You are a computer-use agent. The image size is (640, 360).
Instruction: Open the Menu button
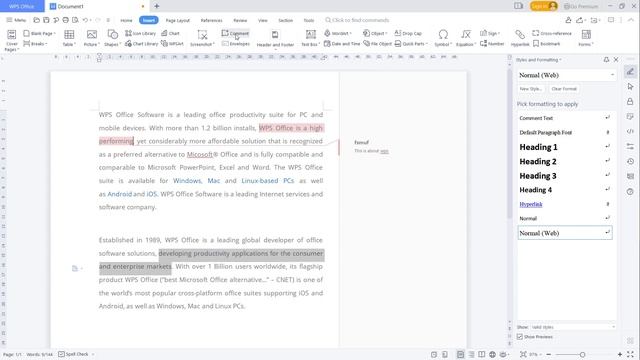coord(16,20)
